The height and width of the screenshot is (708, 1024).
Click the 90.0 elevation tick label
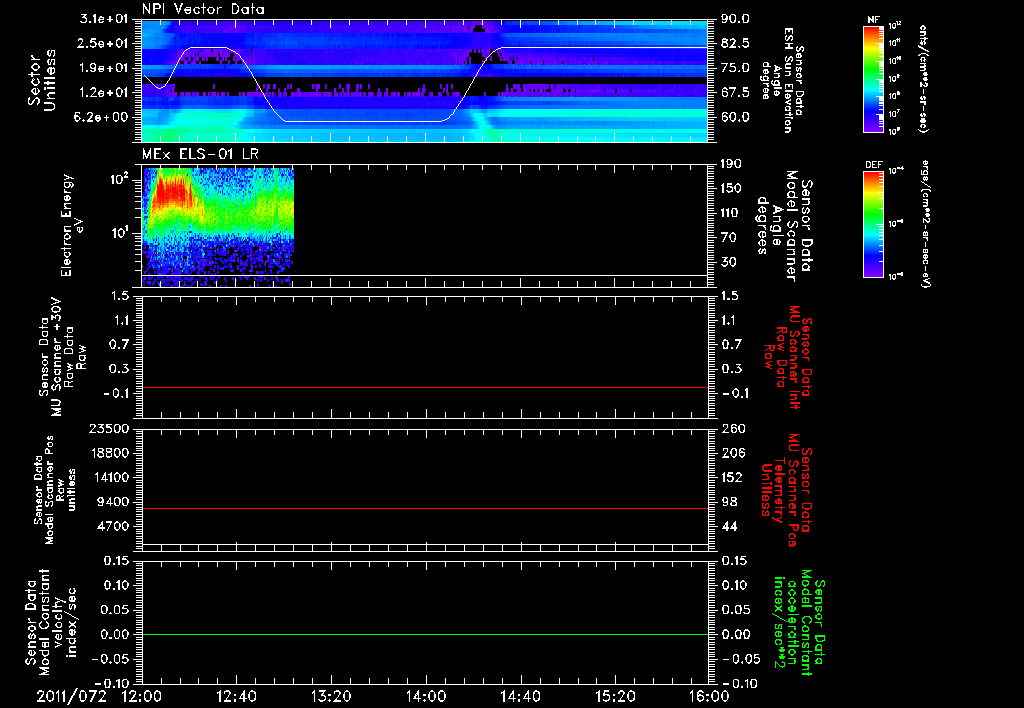pos(735,19)
